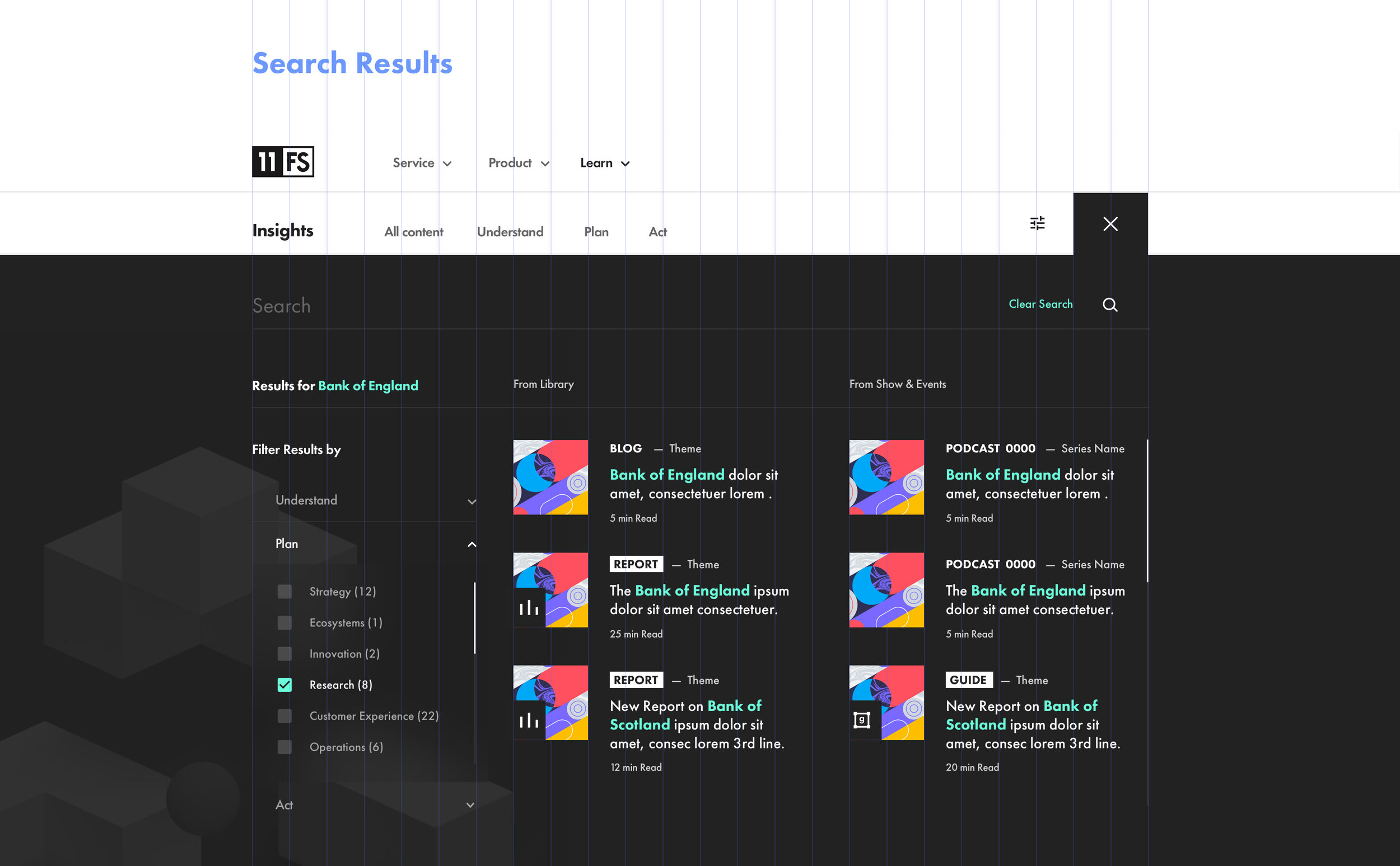Image resolution: width=1400 pixels, height=866 pixels.
Task: Click the second podcast thumbnail image
Action: (x=886, y=590)
